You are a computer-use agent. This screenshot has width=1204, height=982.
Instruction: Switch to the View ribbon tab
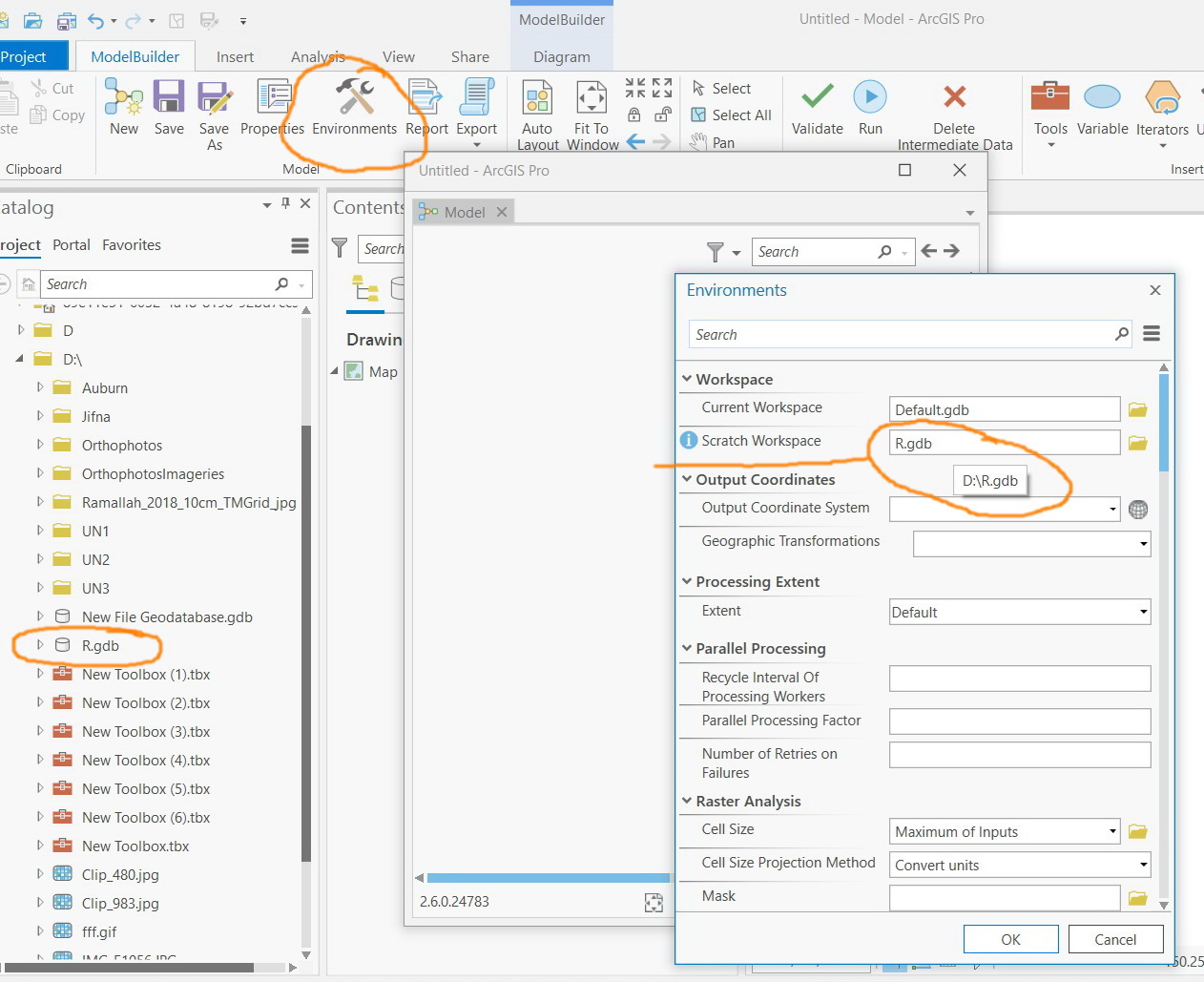click(399, 56)
